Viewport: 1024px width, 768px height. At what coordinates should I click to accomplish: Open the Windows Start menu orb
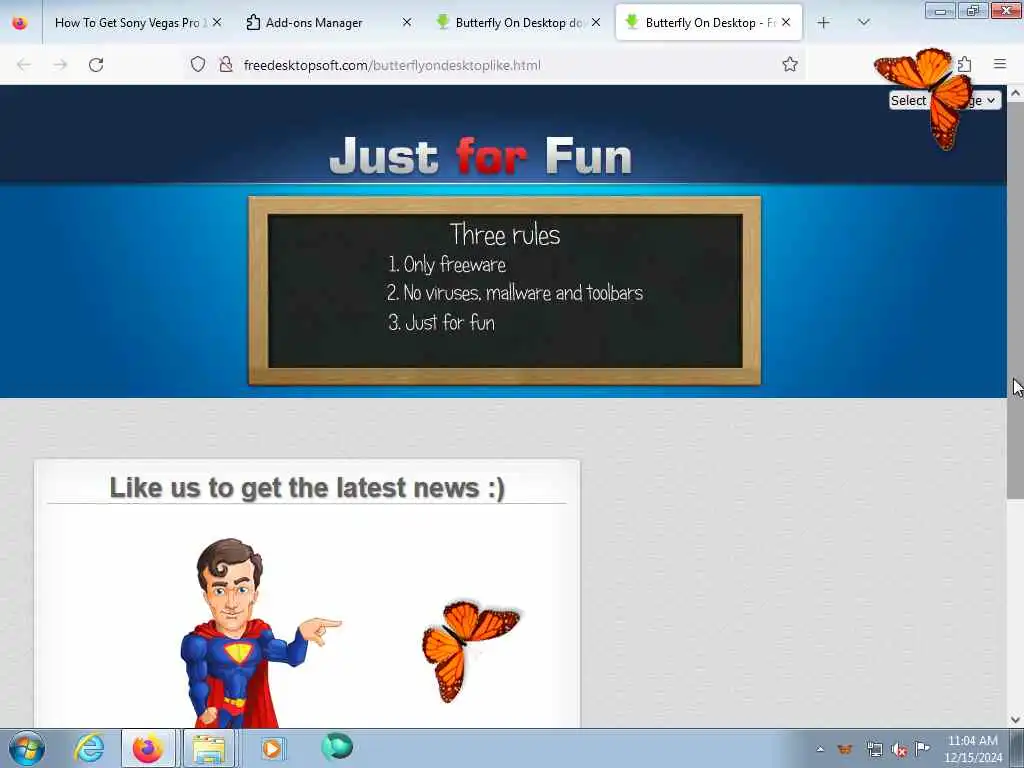tap(27, 748)
